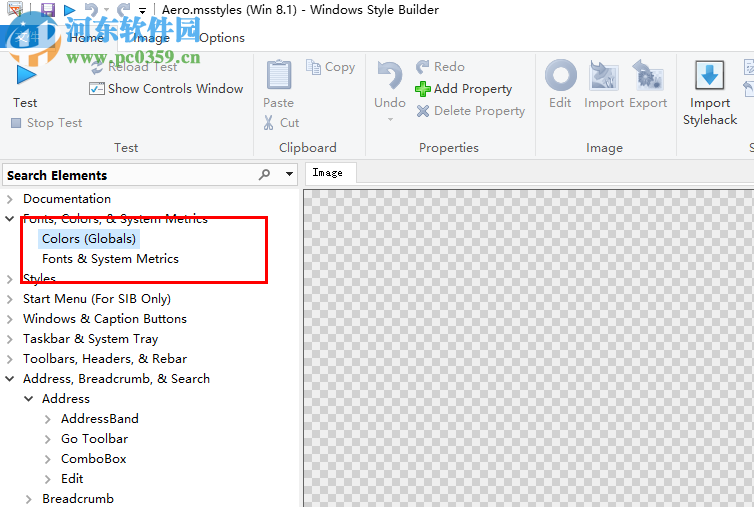Click the transparent image preview canvas
754x507 pixels.
[x=528, y=348]
